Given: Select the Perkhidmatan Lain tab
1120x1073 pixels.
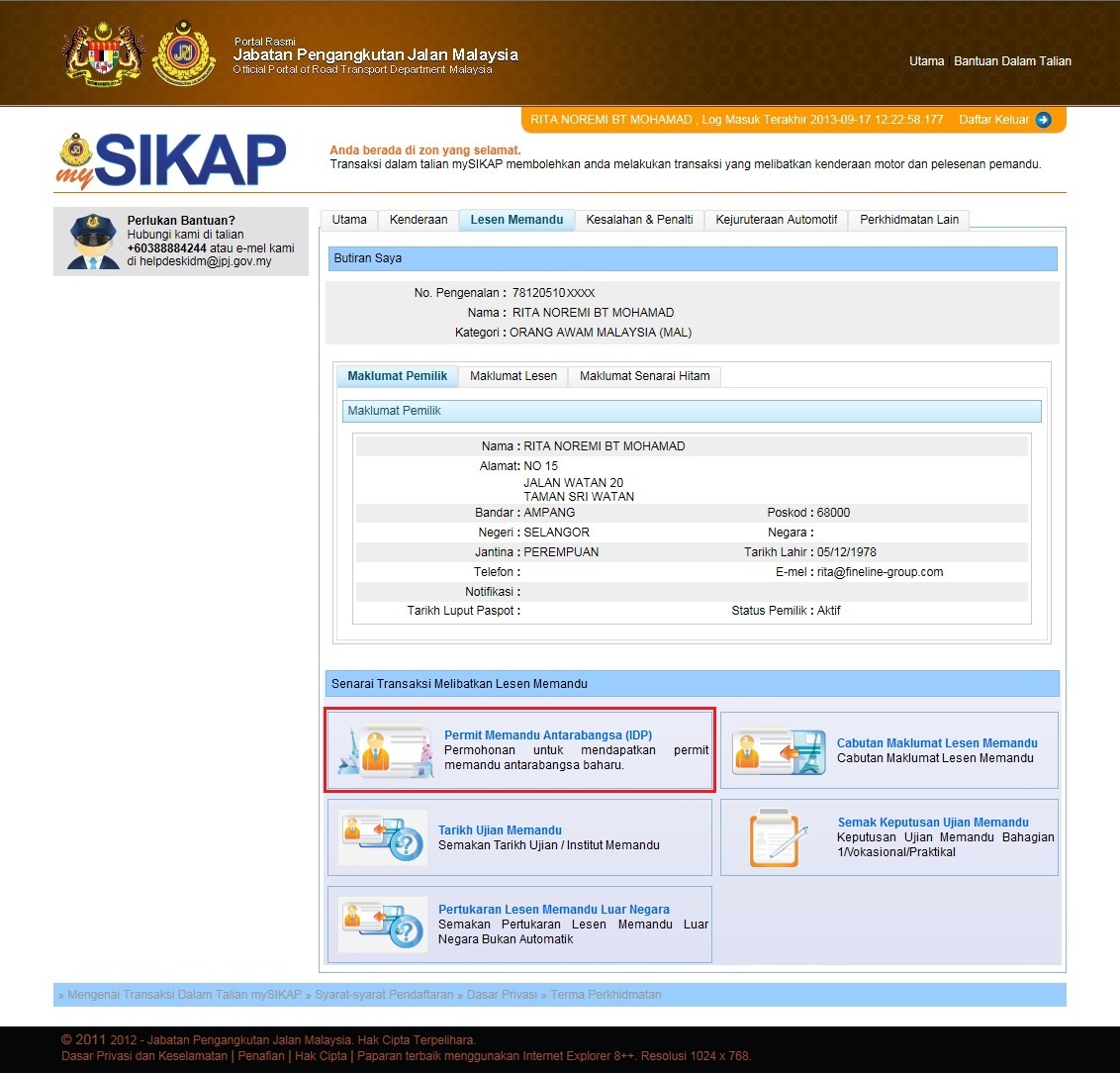Looking at the screenshot, I should [x=908, y=220].
